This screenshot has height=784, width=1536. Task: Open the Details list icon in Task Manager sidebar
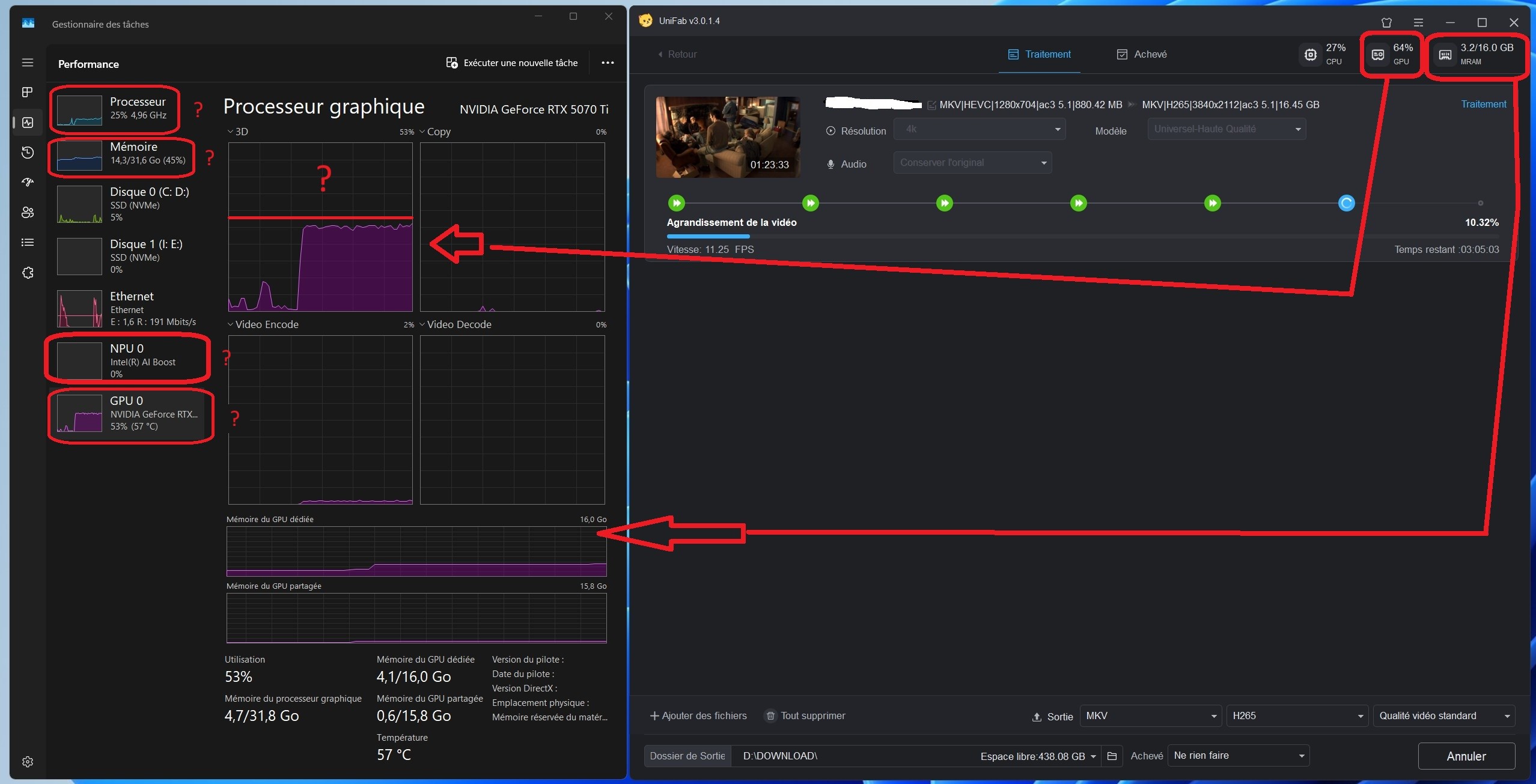(x=28, y=243)
